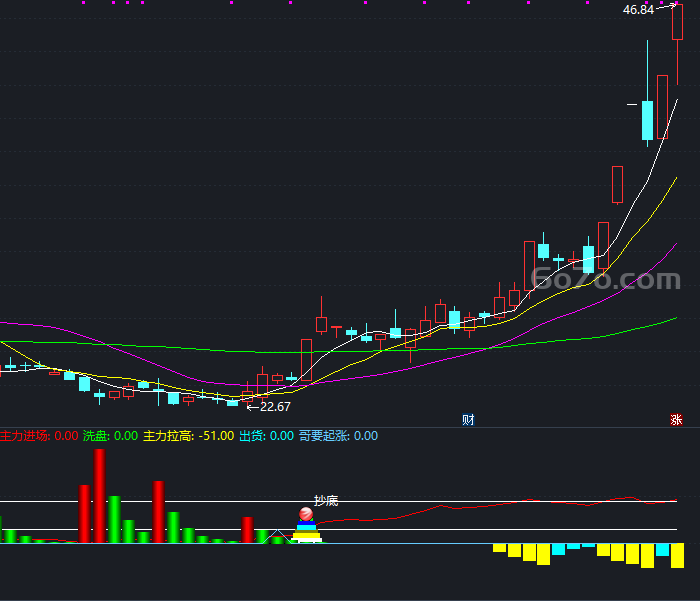Click the 洗盘: 0.00 indicator label
This screenshot has width=700, height=601.
(x=110, y=436)
